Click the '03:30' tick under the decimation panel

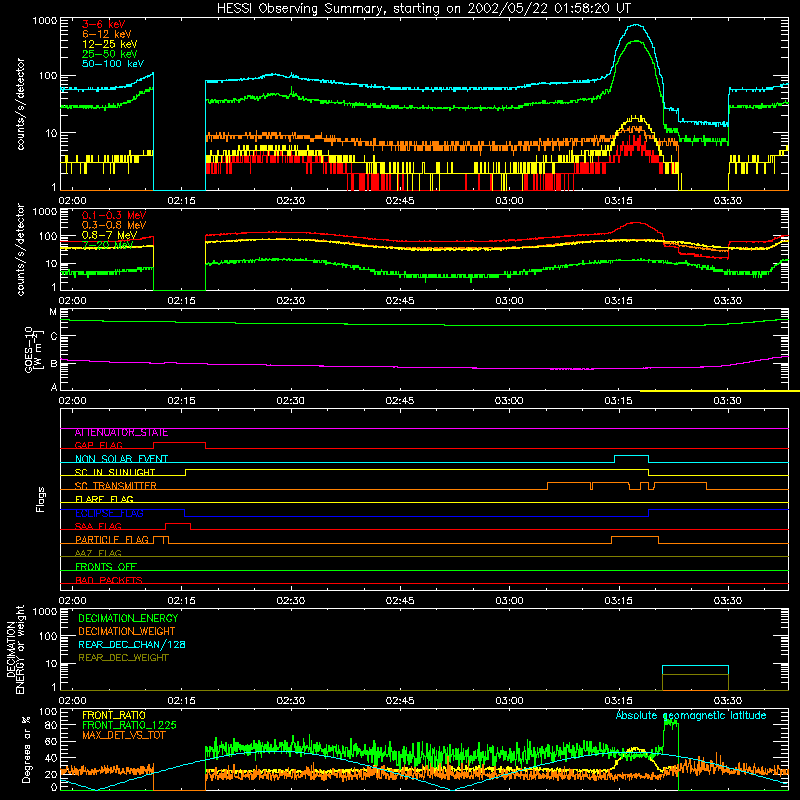[x=728, y=701]
